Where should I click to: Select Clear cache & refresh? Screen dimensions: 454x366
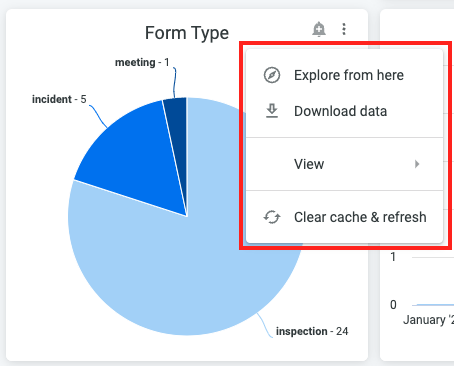[x=360, y=217]
